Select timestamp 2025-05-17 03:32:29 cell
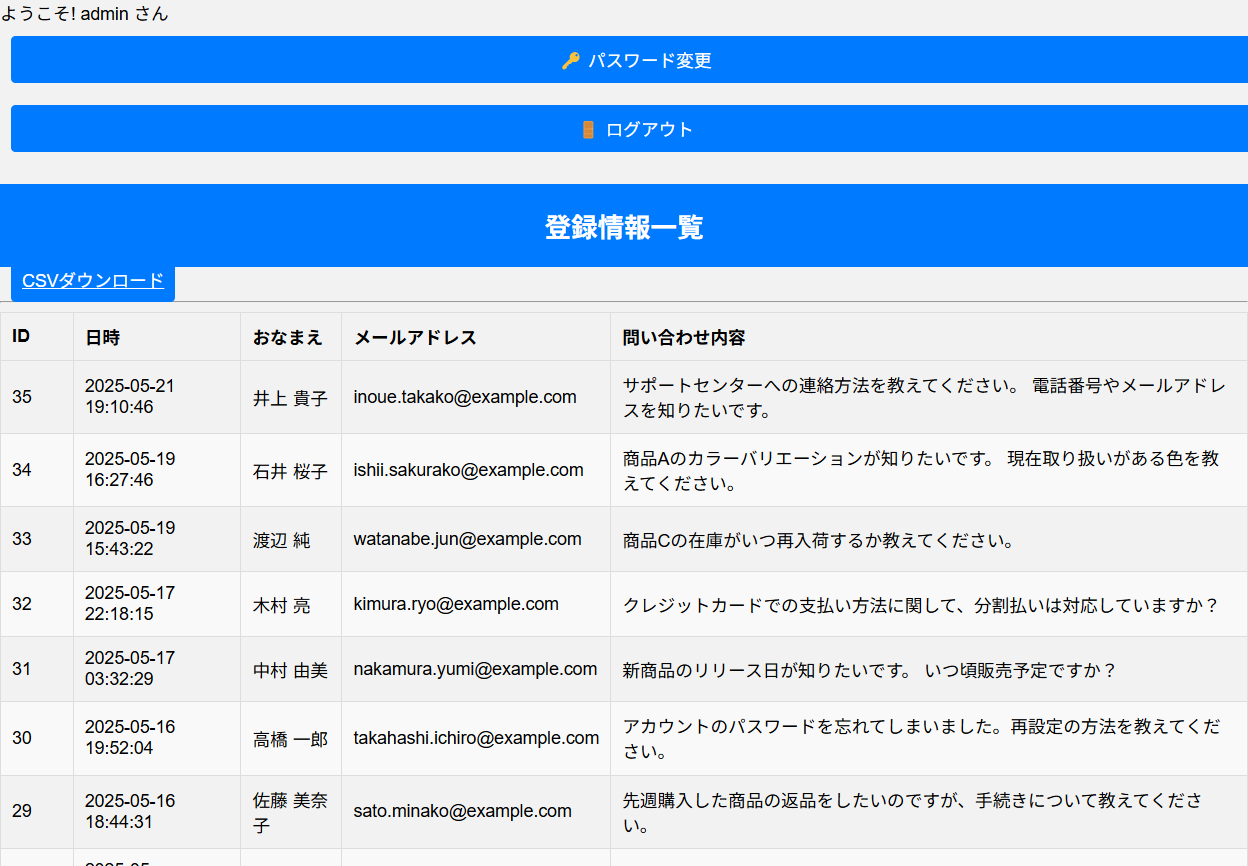The image size is (1248, 866). click(130, 669)
